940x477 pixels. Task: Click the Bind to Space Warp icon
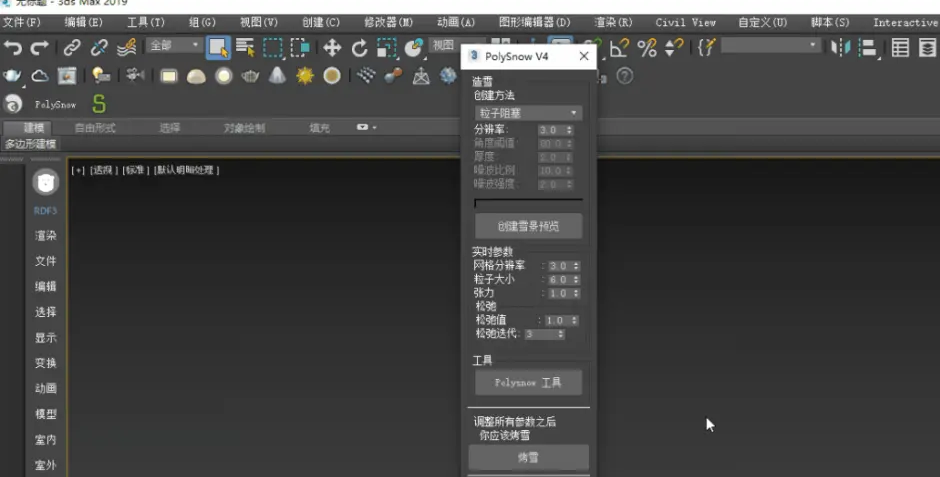pos(126,47)
